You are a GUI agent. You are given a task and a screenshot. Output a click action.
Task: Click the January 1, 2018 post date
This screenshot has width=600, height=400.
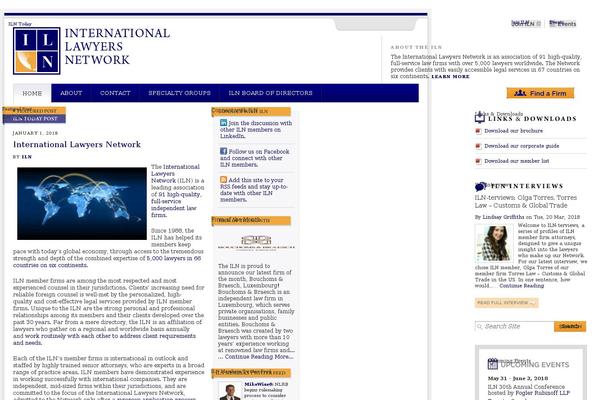pyautogui.click(x=35, y=133)
